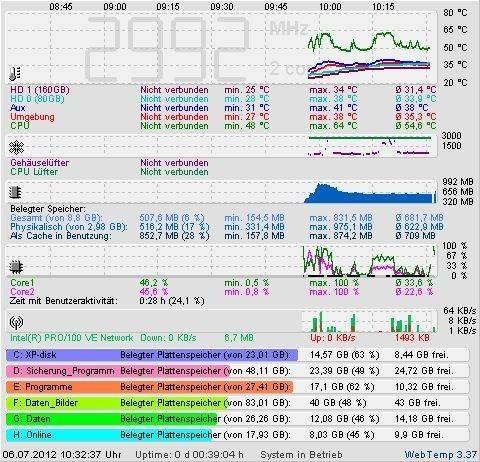Click the thermometer icon in temperature graph
The image size is (480, 462).
[14, 74]
